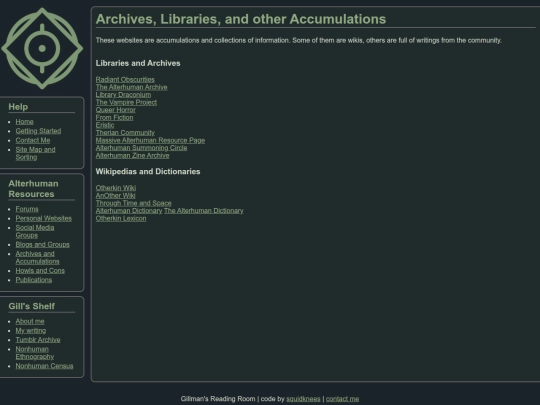Click the Gill's Shelf heading
Screen dimensions: 540x405
(x=32, y=306)
